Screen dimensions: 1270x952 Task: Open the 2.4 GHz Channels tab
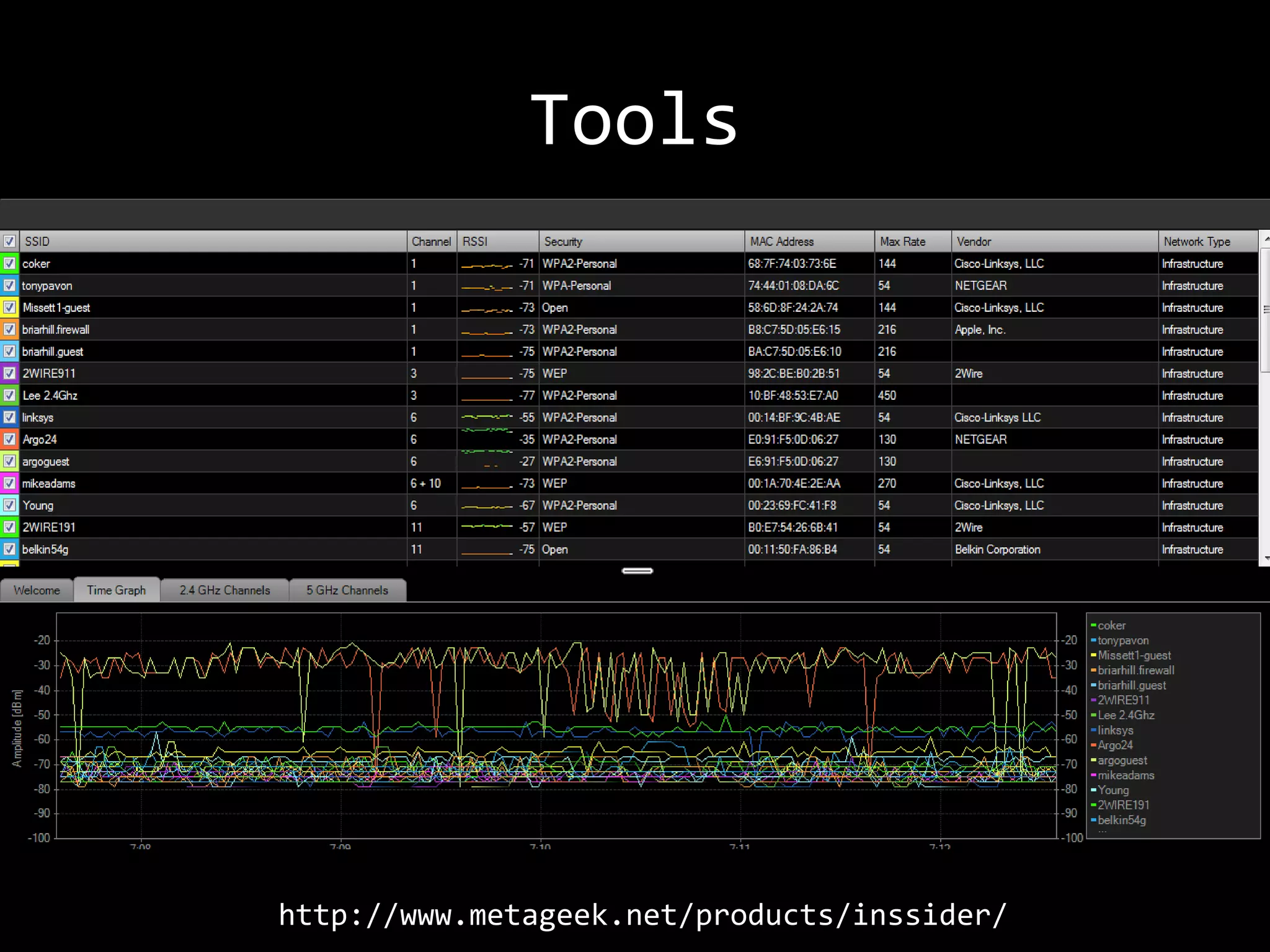point(224,590)
